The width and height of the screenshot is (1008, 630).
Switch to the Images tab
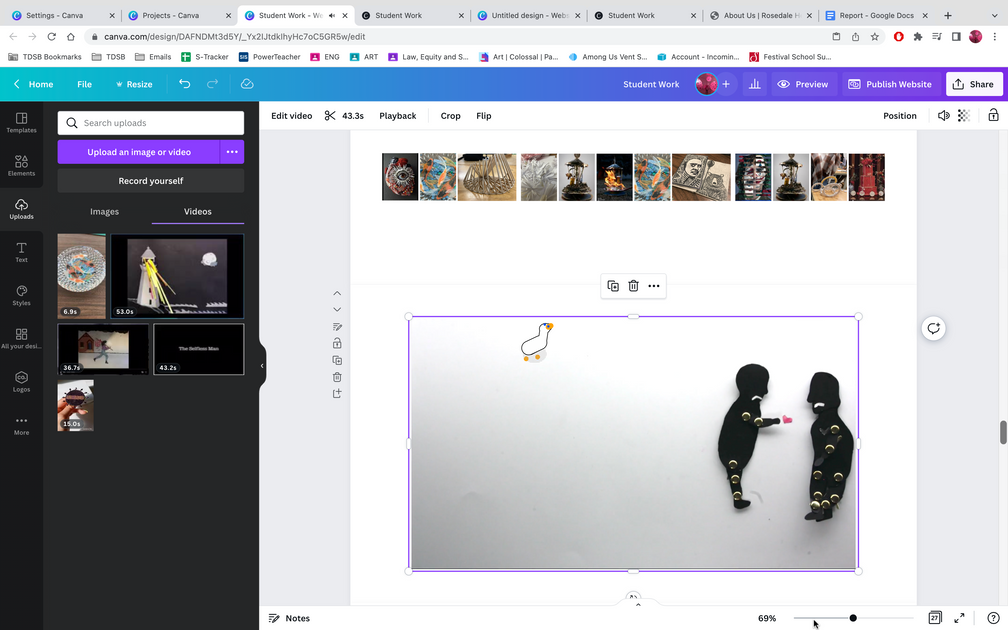(x=104, y=212)
